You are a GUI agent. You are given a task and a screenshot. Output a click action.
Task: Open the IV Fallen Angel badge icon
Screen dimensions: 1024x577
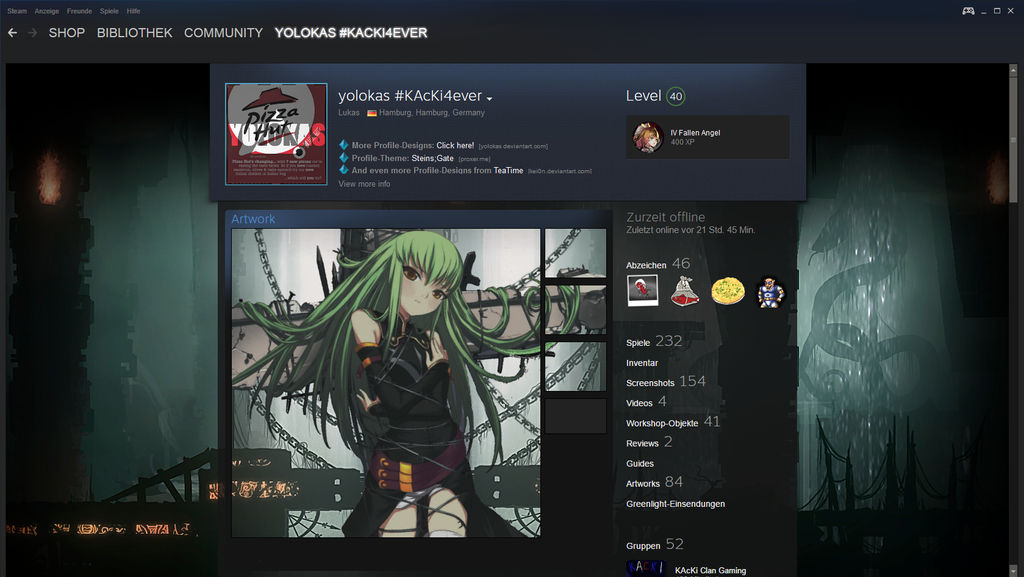[648, 137]
